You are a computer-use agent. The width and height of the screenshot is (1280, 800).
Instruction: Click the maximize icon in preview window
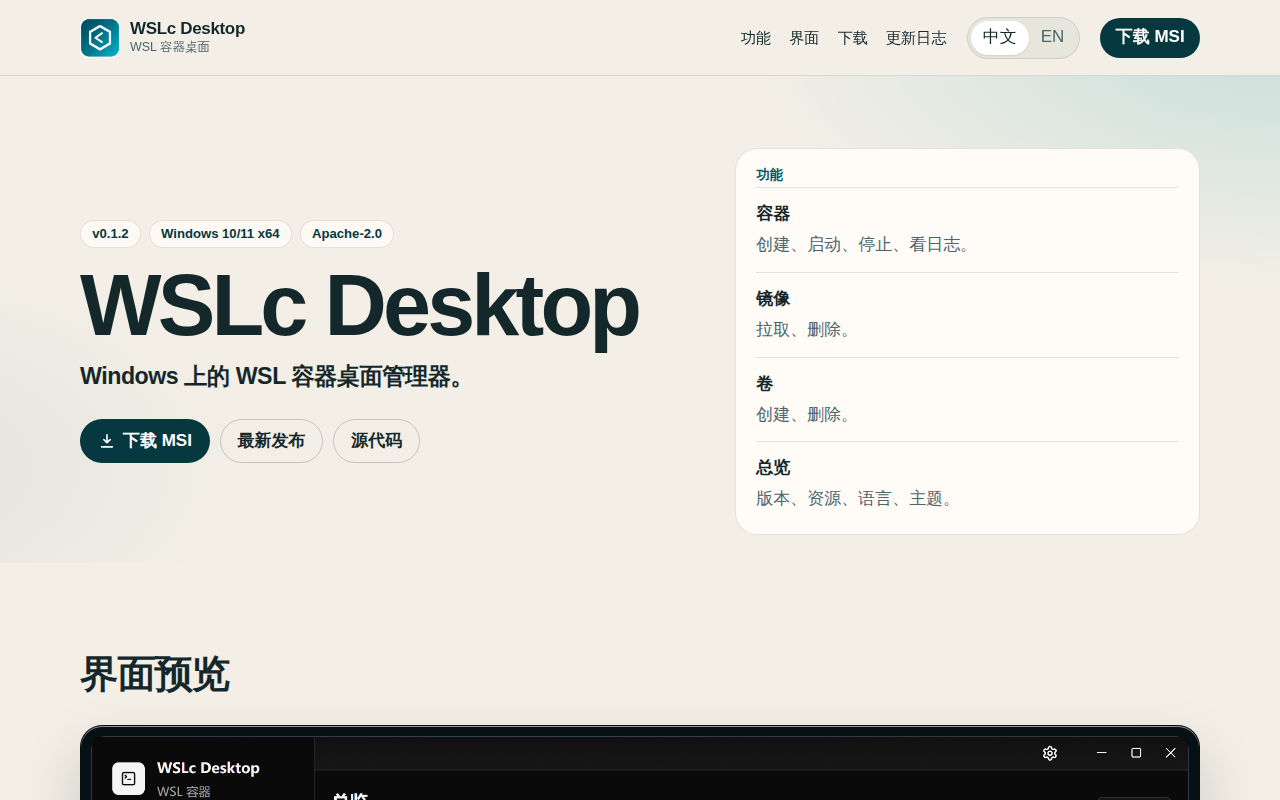point(1136,753)
